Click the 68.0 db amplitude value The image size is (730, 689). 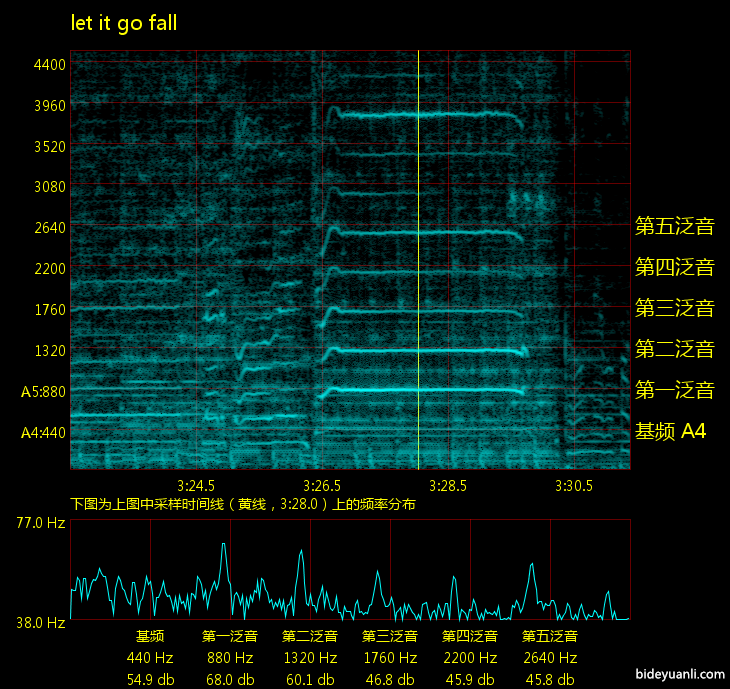coord(230,679)
